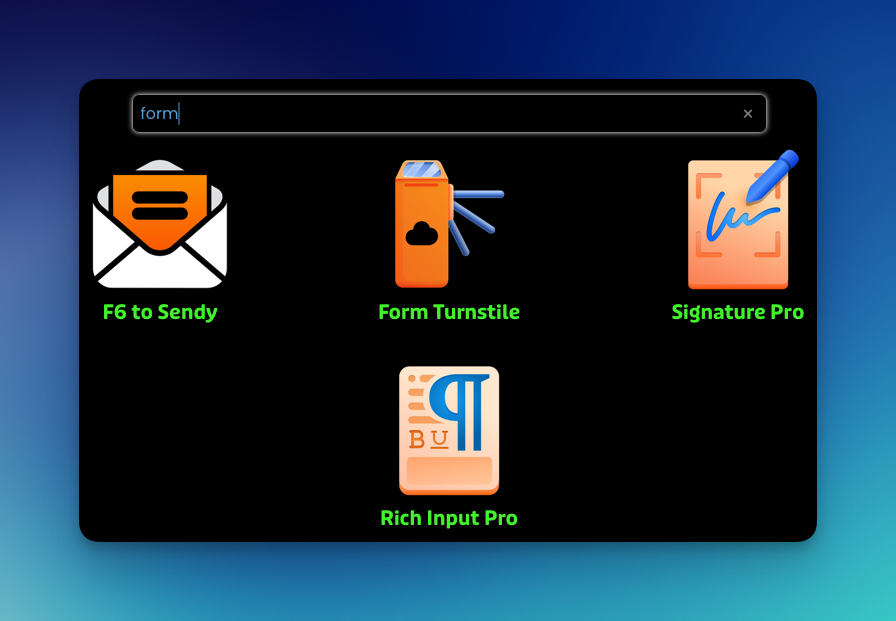Click the "Rich Input Pro" title

(448, 518)
